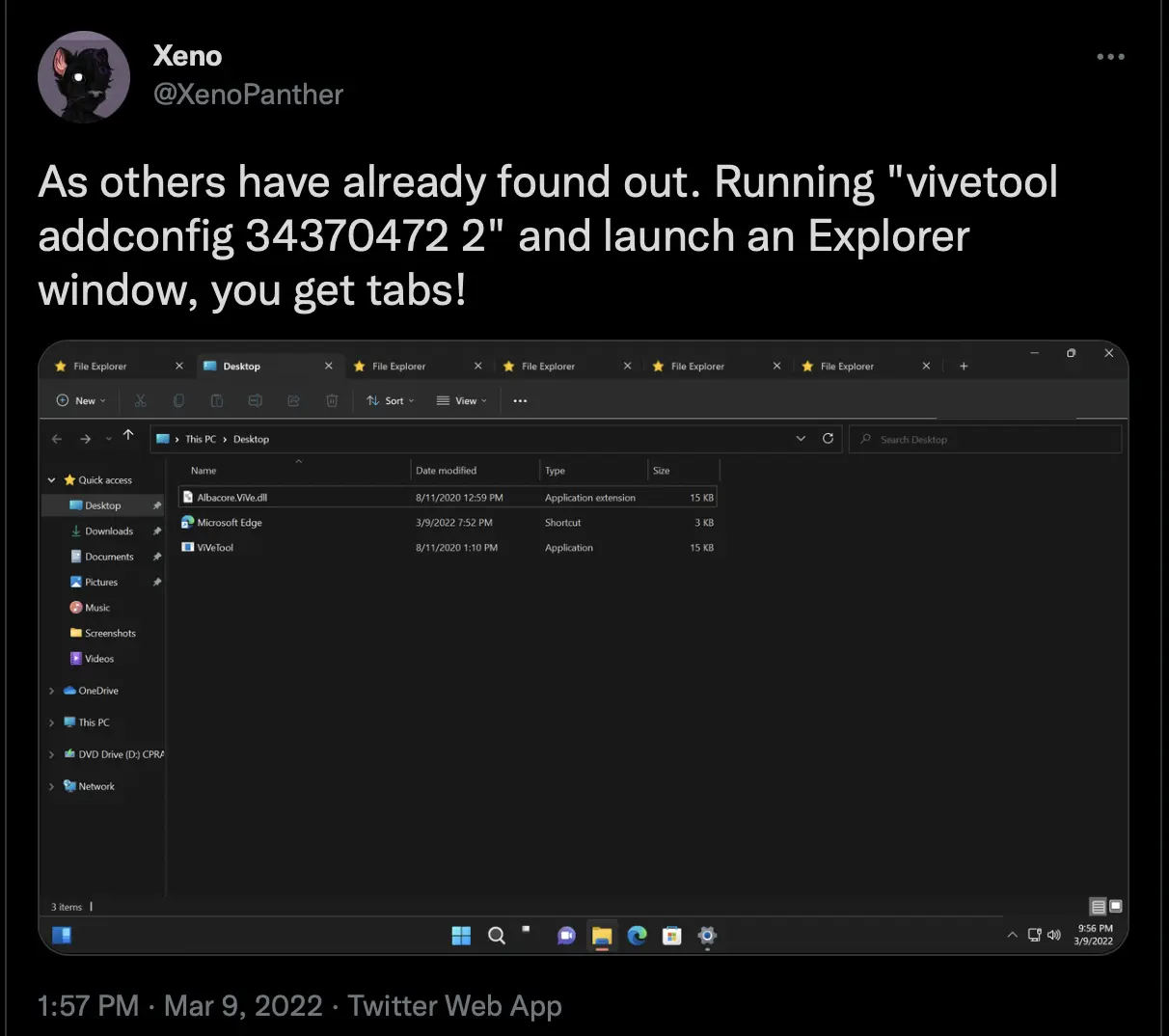
Task: Open the @XenoPanther handle link
Action: (x=248, y=95)
